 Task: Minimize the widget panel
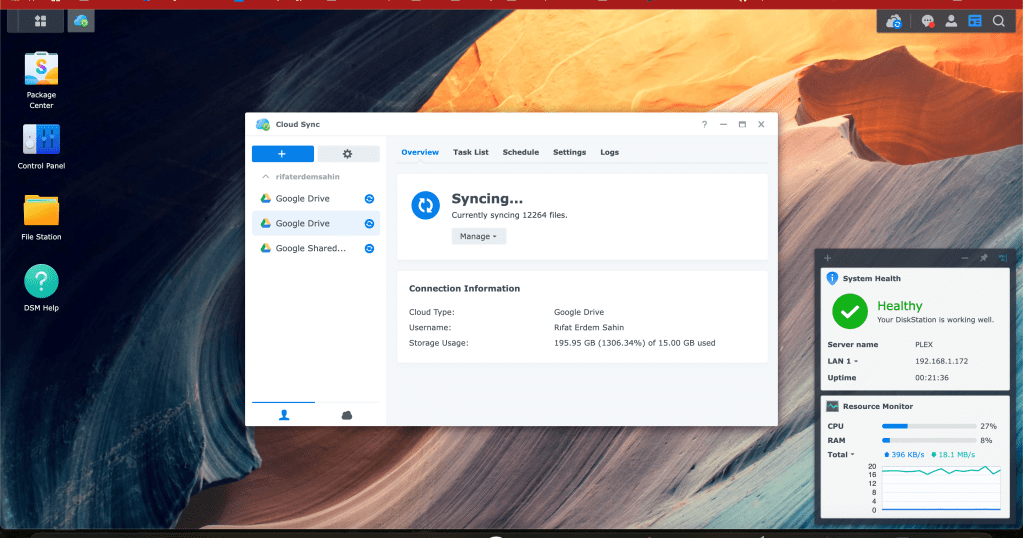[964, 258]
